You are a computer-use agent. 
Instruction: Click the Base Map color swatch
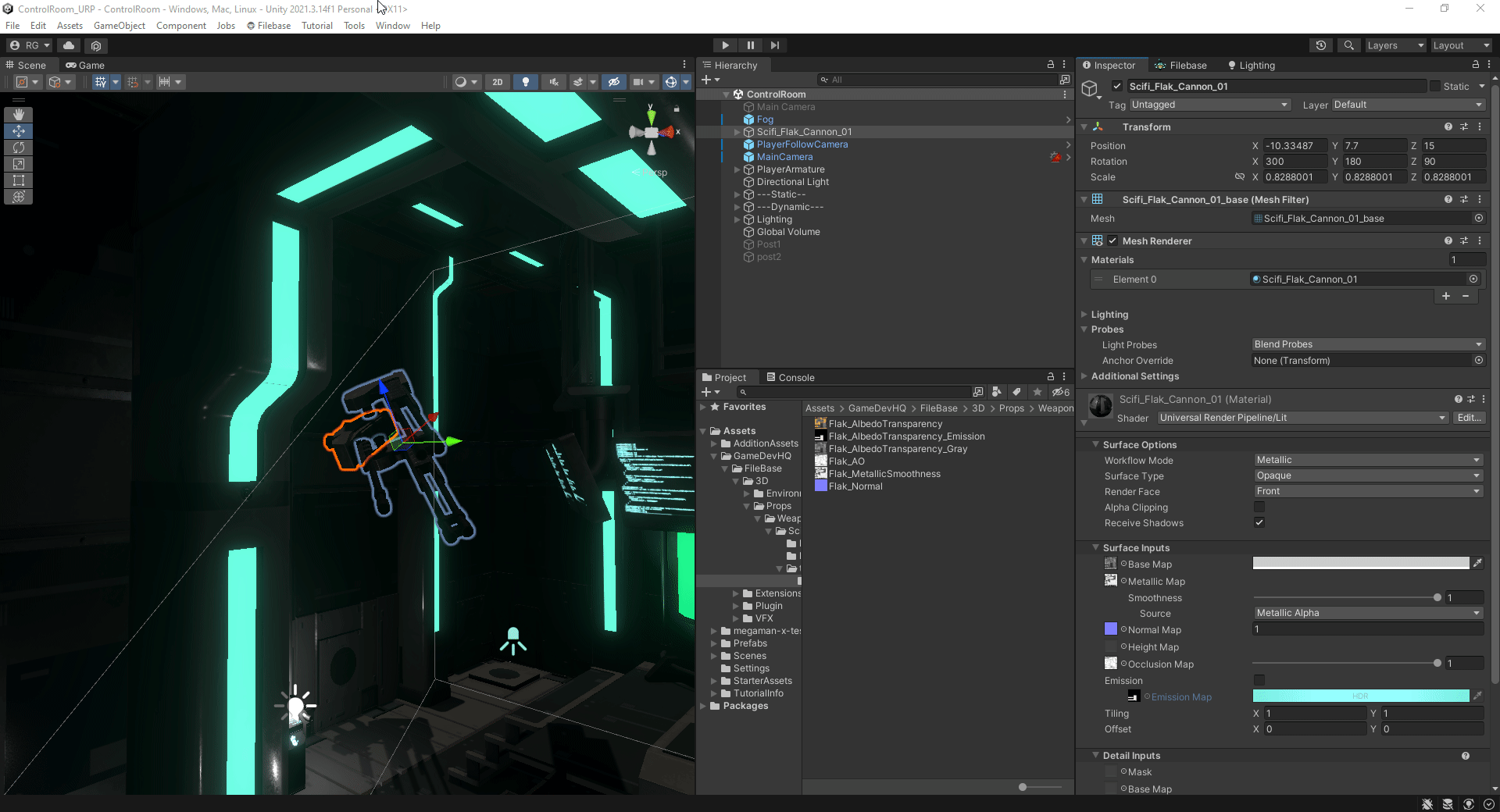point(1361,563)
